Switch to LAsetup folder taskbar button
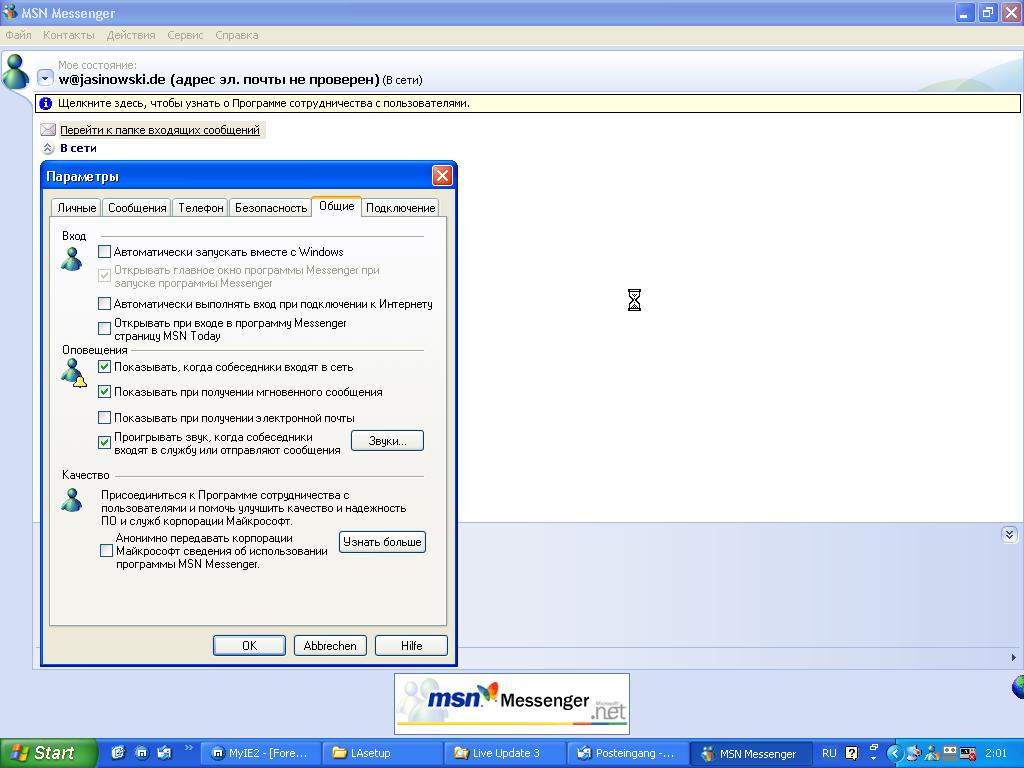The image size is (1024, 768). click(x=383, y=753)
